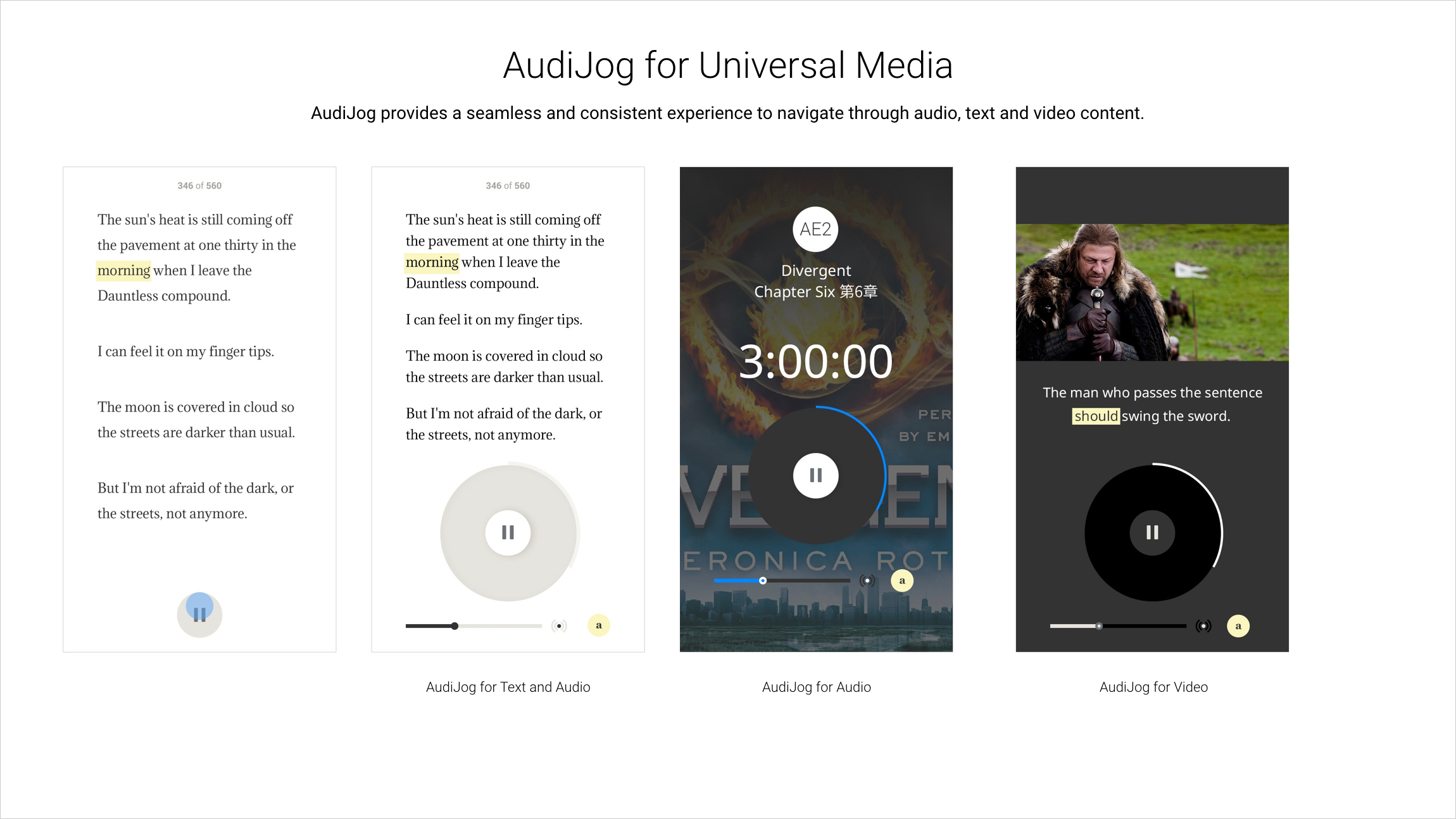Click the '346 of 560' page indicator in the first mockup

tap(199, 185)
